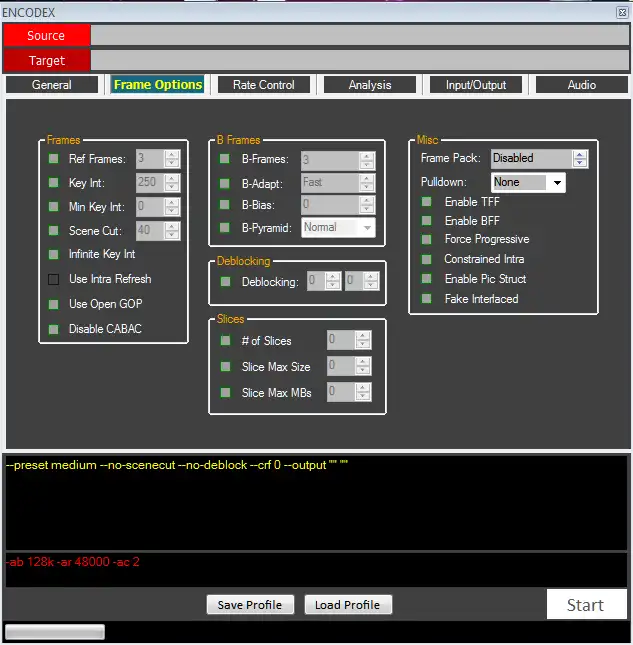
Task: Toggle Enable Pic Struct checkbox
Action: click(427, 278)
